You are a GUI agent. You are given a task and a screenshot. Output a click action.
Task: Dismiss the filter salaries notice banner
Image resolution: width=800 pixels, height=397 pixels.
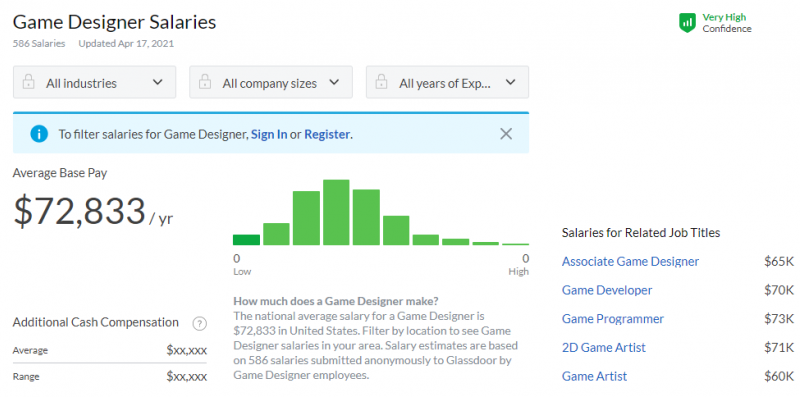506,134
